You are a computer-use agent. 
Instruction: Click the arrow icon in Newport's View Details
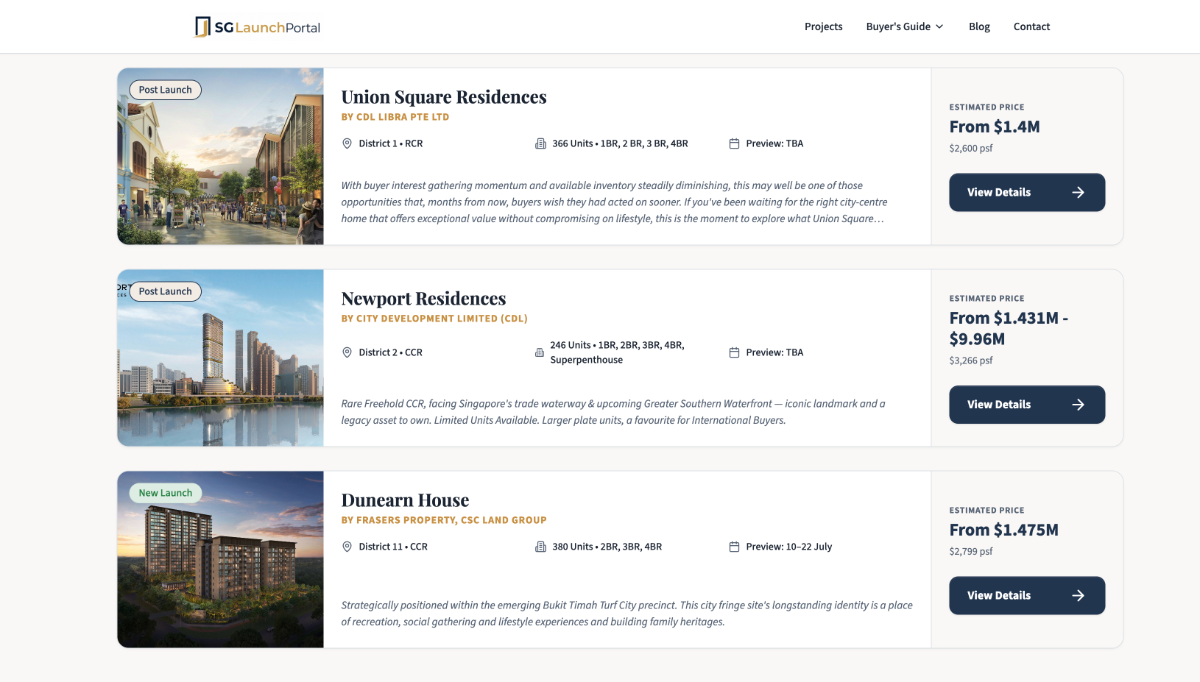coord(1078,405)
